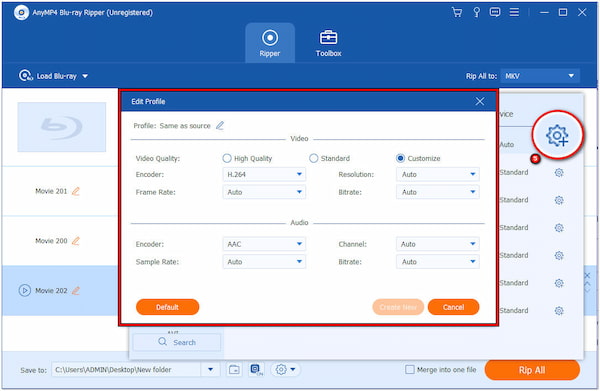This screenshot has width=600, height=391.
Task: Open the feedback chat icon
Action: pos(495,13)
